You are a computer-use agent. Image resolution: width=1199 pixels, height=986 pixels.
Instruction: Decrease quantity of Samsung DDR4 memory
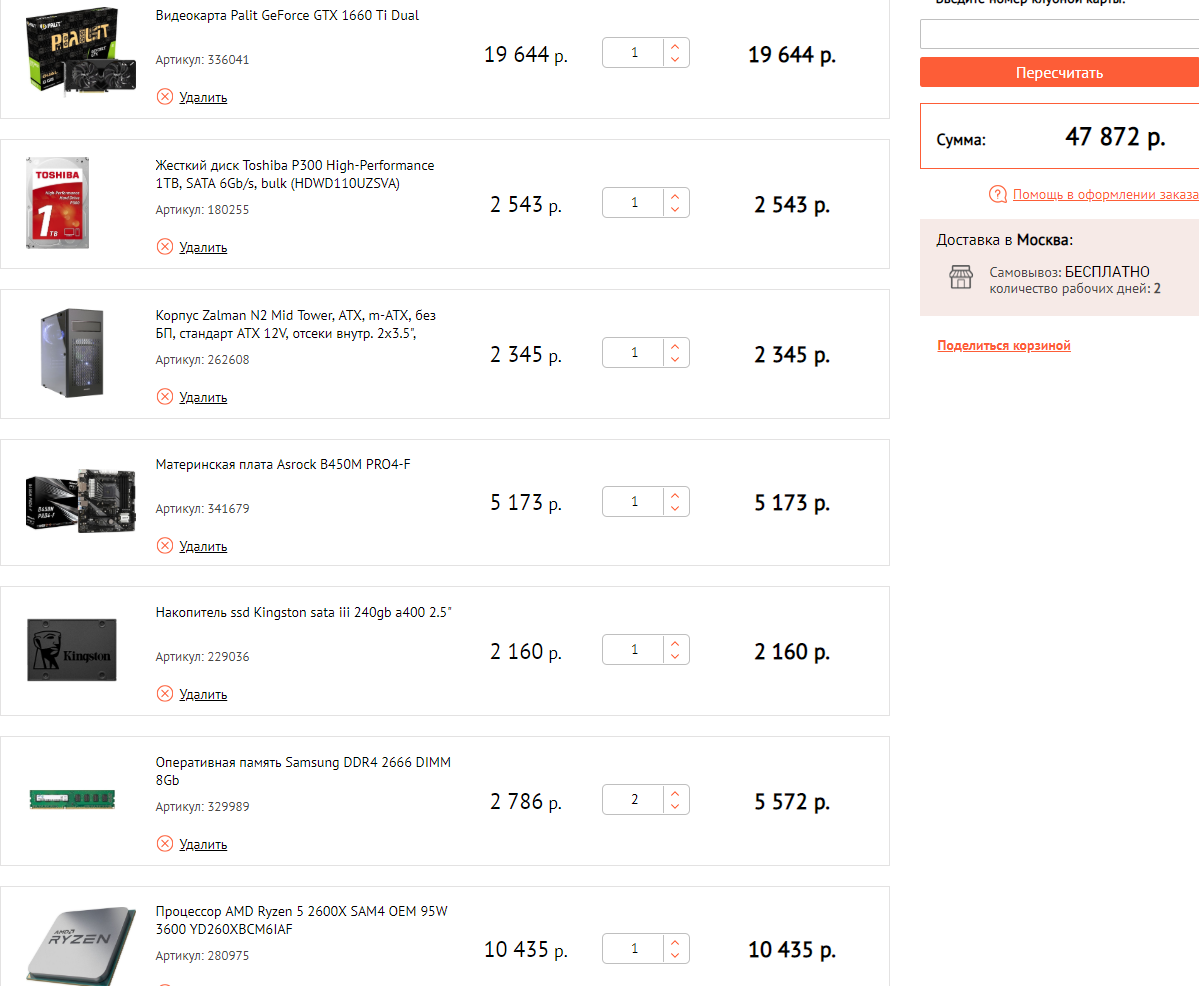coord(676,807)
